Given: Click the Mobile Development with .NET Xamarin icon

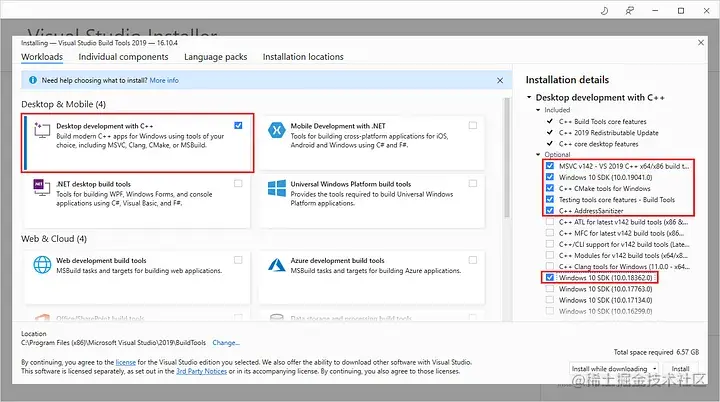Looking at the screenshot, I should (276, 130).
